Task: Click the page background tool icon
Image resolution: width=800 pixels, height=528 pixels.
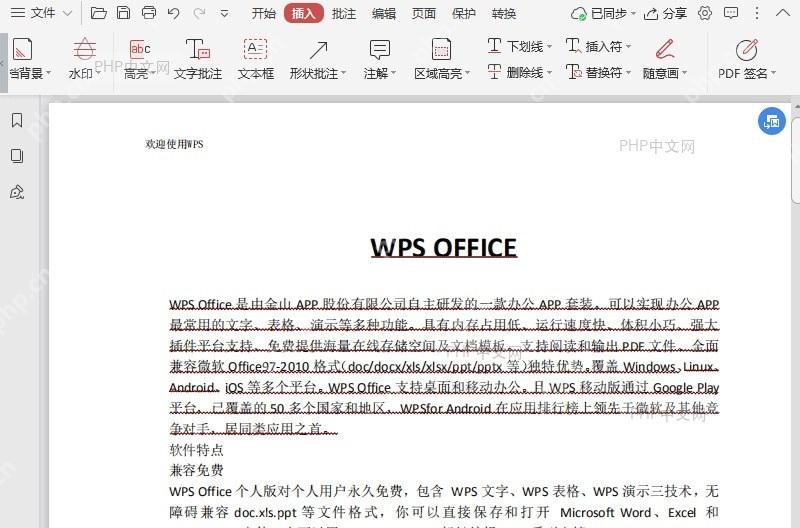Action: 22,49
